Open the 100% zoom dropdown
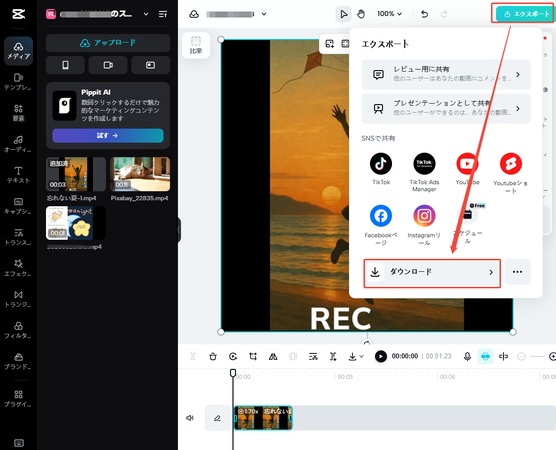This screenshot has height=450, width=556. click(389, 14)
